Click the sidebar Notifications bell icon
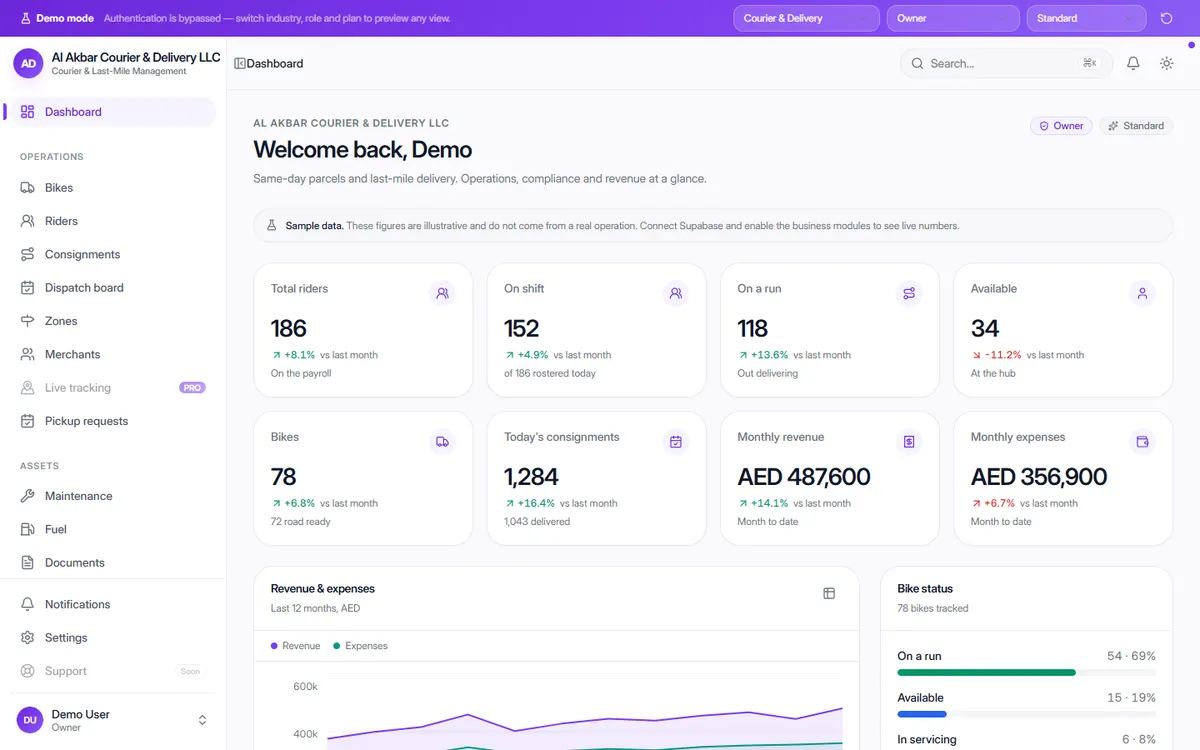This screenshot has width=1200, height=750. (x=27, y=604)
